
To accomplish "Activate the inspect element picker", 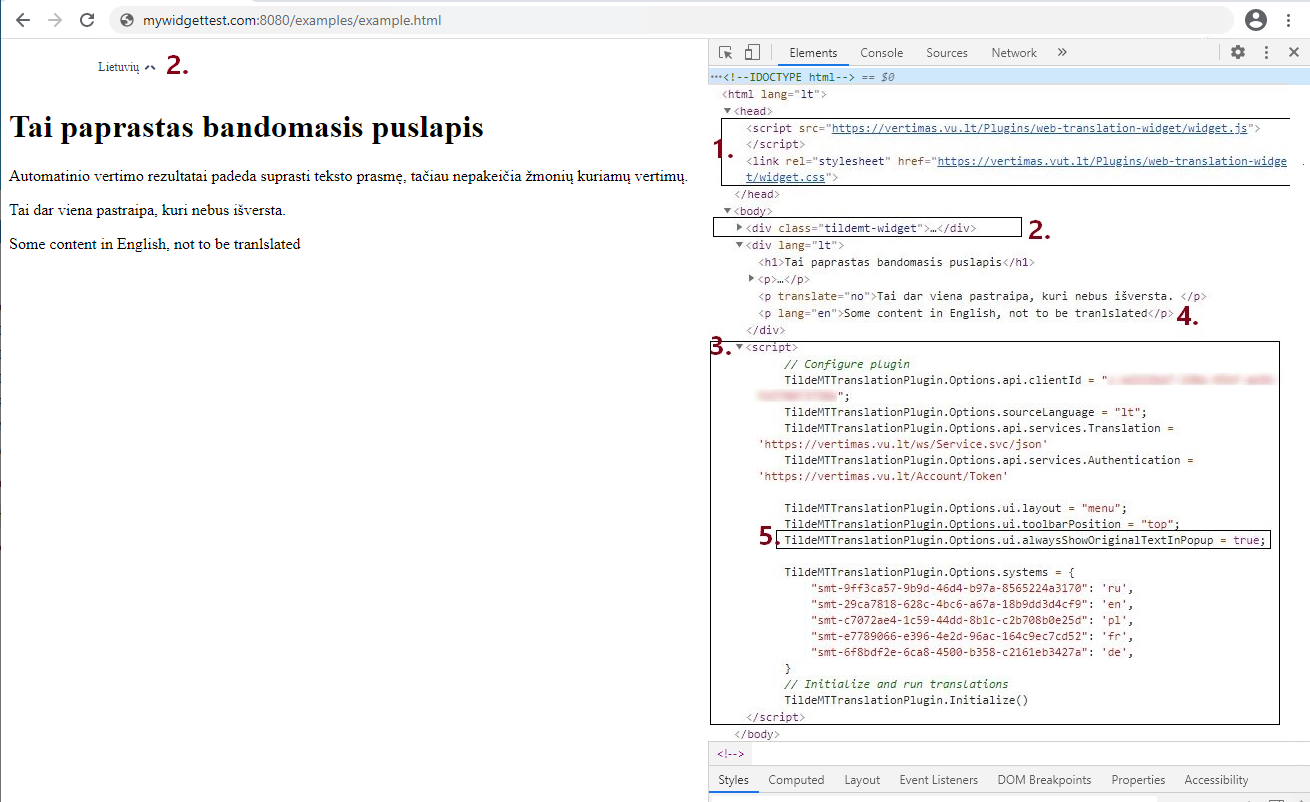I will pos(726,53).
